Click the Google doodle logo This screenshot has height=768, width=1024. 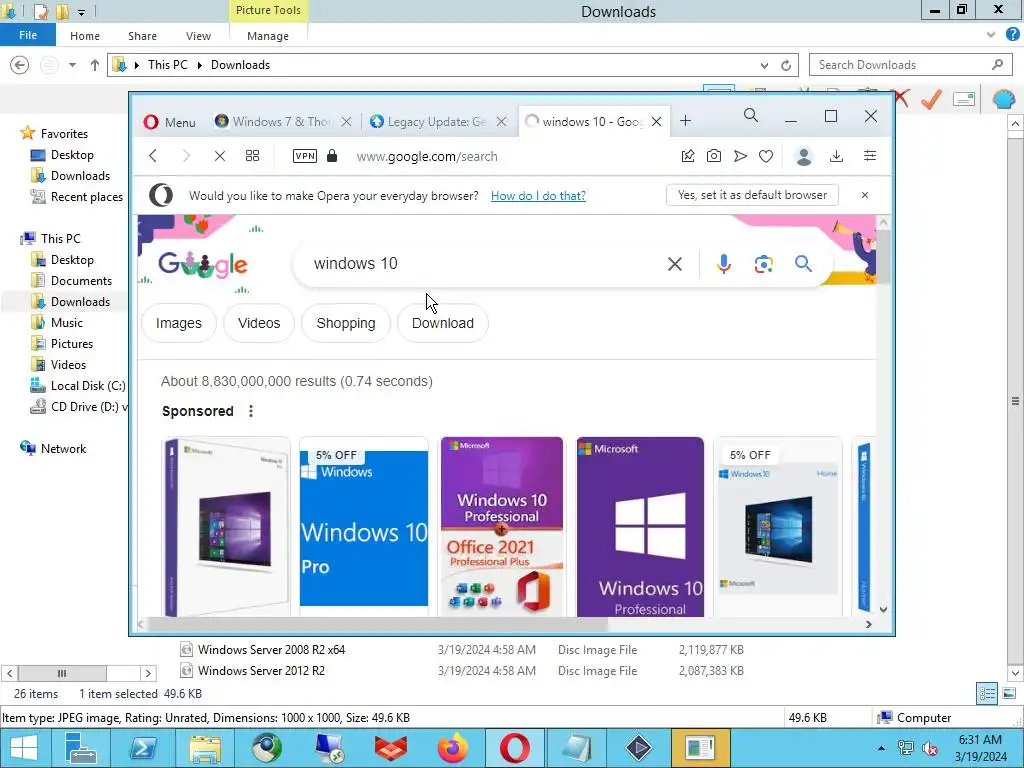(x=203, y=264)
